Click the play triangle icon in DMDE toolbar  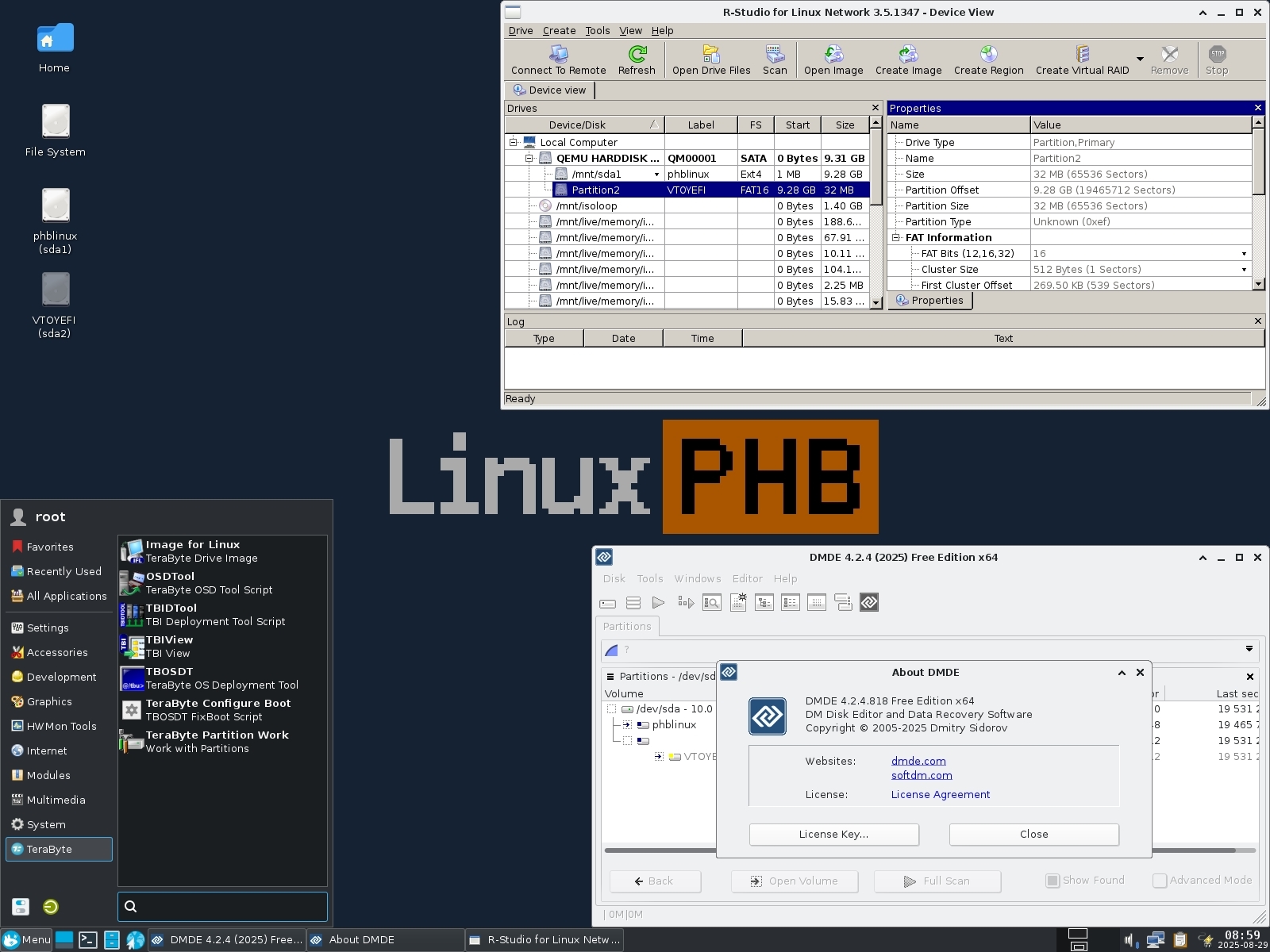pyautogui.click(x=658, y=603)
